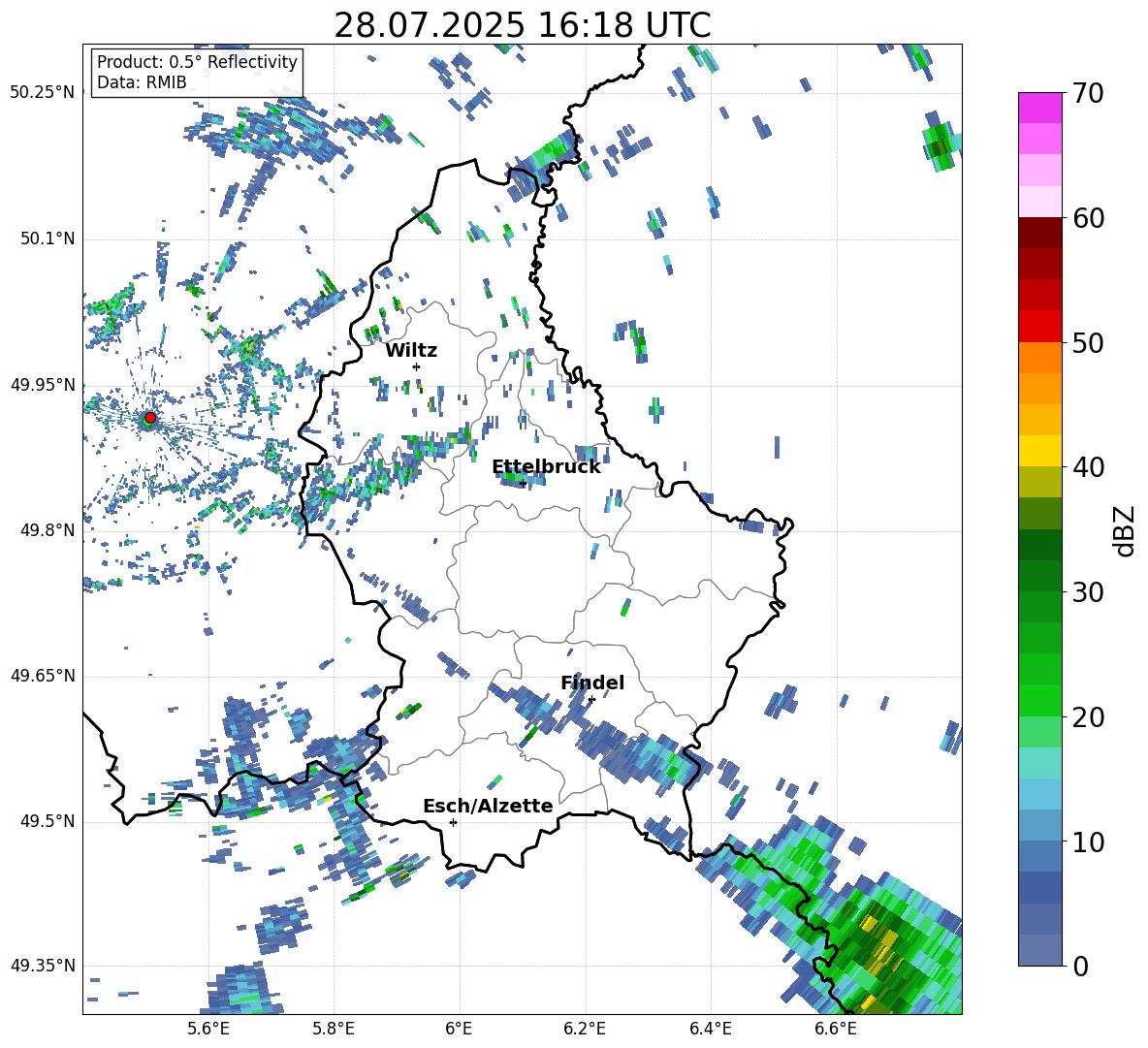The height and width of the screenshot is (1048, 1148).
Task: Click "Product: 0.5° Reflectivity" text
Action: 197,62
